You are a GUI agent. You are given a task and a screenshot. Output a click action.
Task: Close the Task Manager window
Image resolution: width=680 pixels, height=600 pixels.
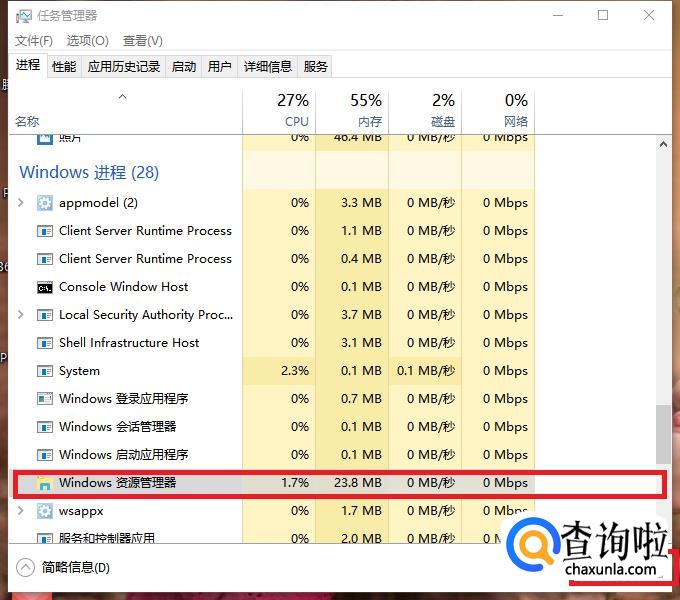(649, 16)
